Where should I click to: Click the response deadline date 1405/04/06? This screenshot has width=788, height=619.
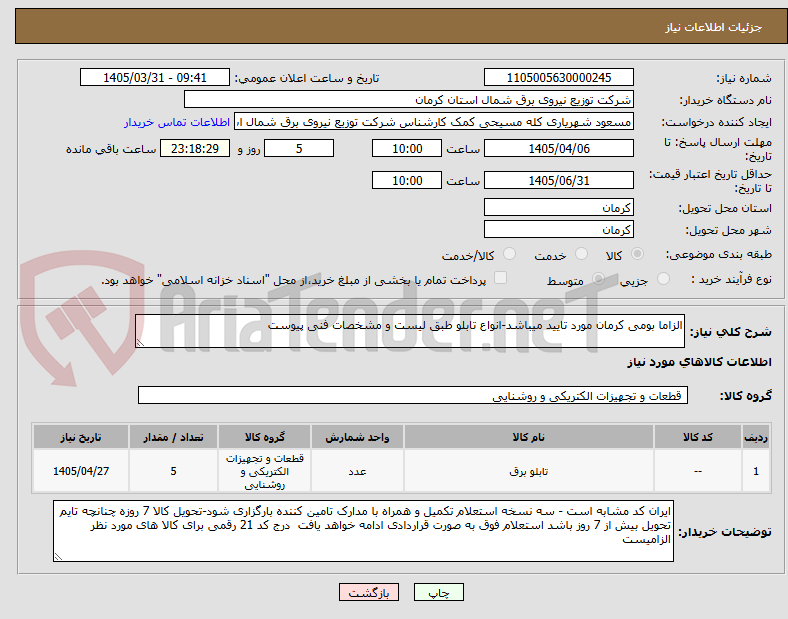(x=559, y=148)
